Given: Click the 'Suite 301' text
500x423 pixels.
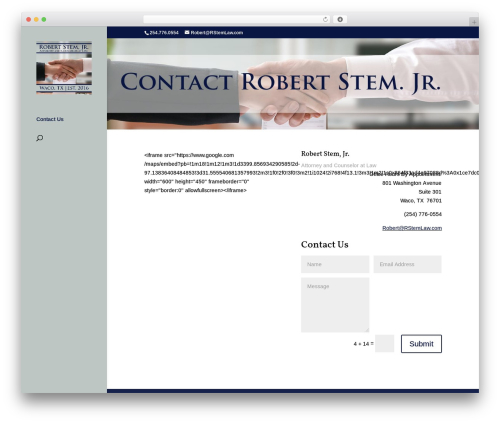Looking at the screenshot, I should coord(430,192).
